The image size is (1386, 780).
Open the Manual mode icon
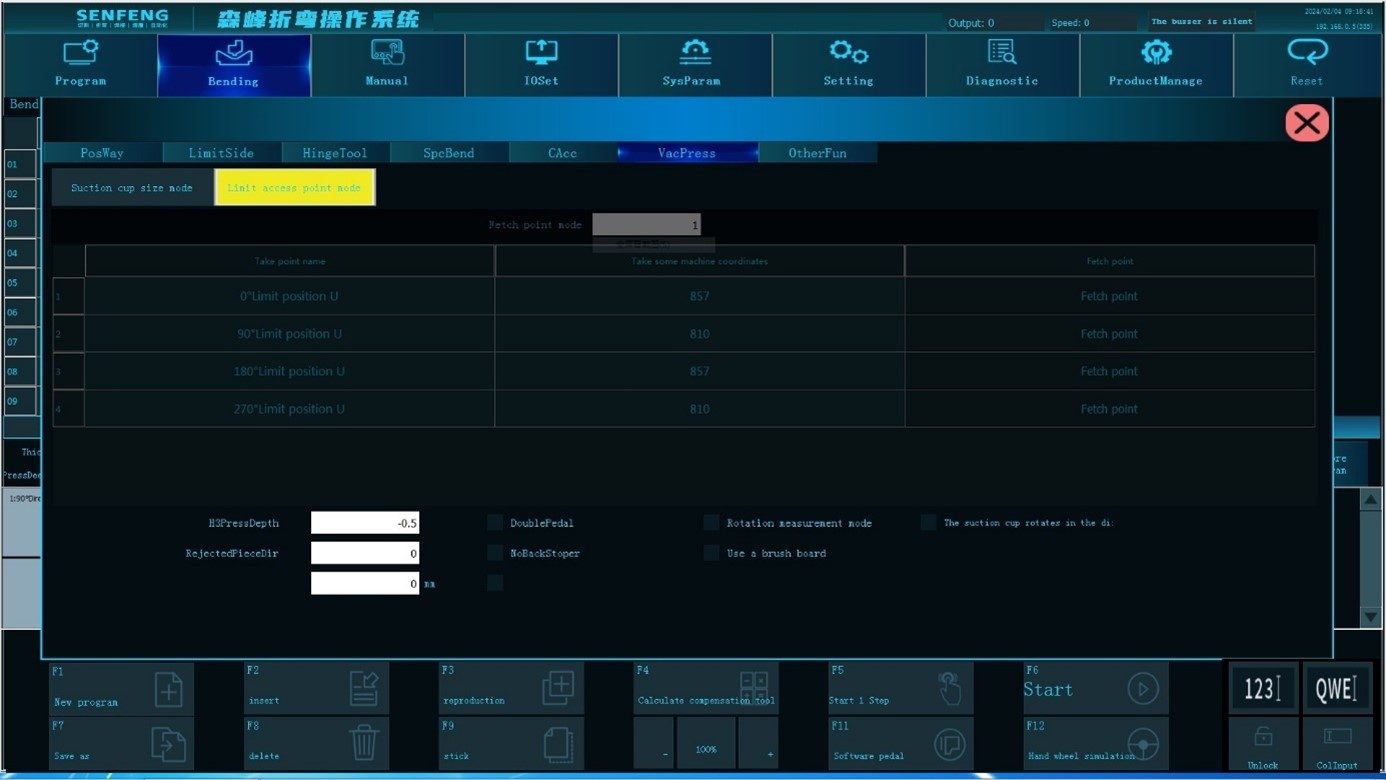(387, 53)
